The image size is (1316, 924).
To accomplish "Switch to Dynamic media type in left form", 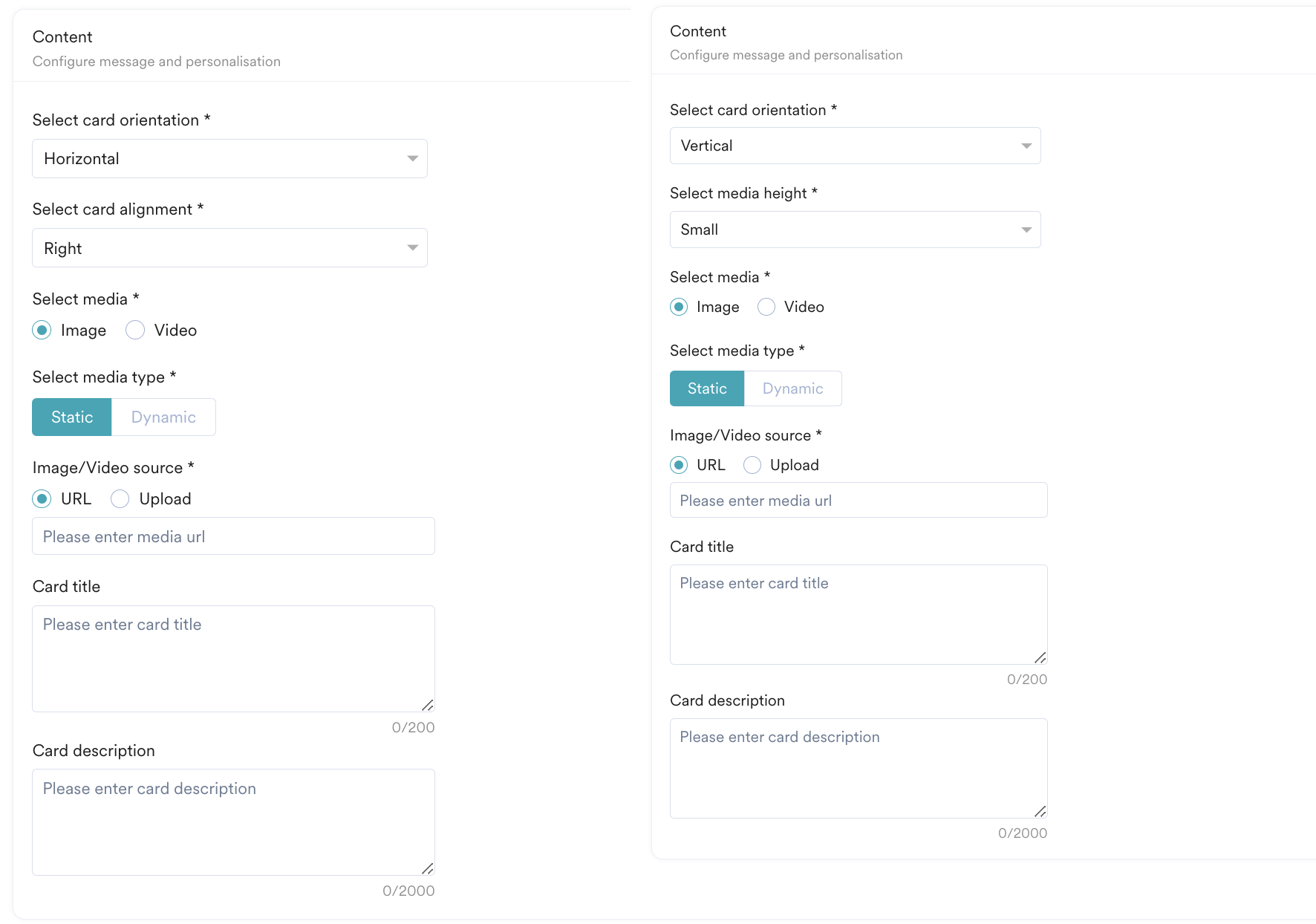I will [163, 417].
